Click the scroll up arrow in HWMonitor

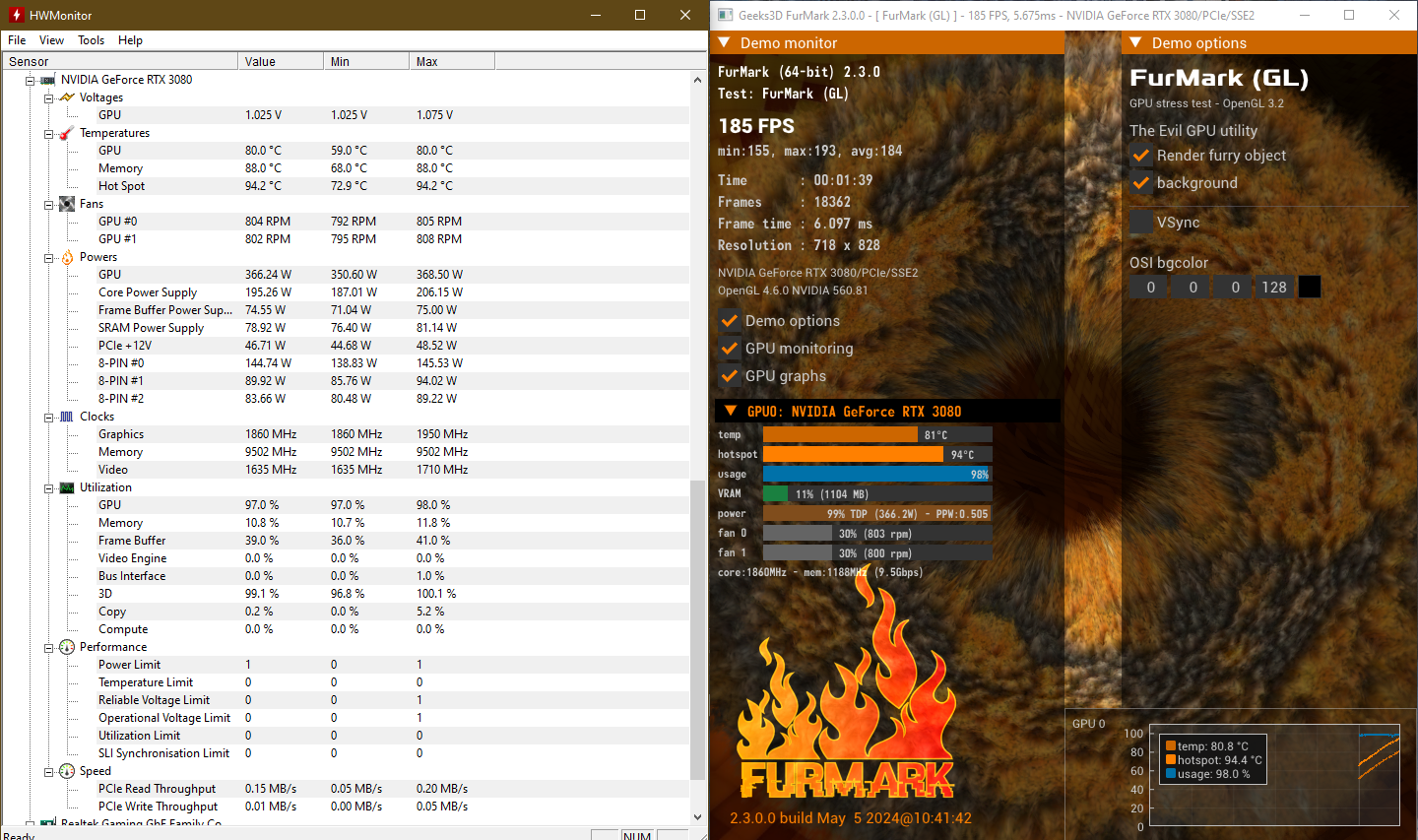(x=698, y=79)
